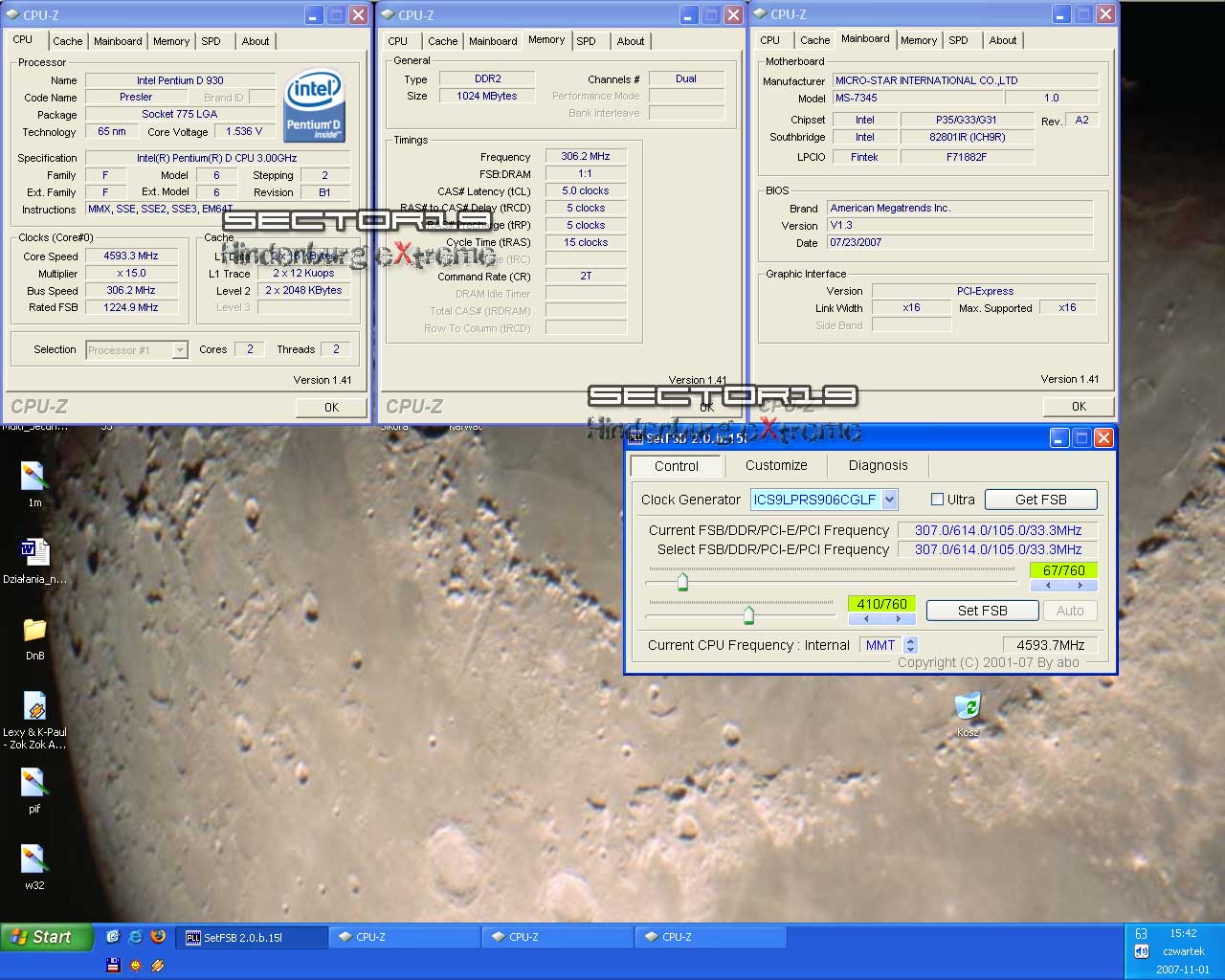Viewport: 1225px width, 980px height.
Task: Open Memory tab in the mainboard CPU-Z window
Action: [x=919, y=40]
